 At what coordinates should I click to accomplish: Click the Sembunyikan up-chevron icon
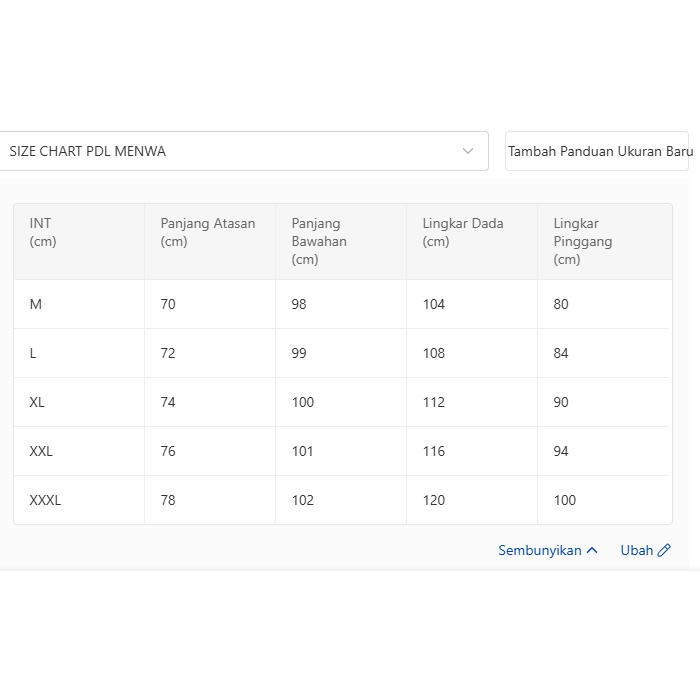click(592, 550)
